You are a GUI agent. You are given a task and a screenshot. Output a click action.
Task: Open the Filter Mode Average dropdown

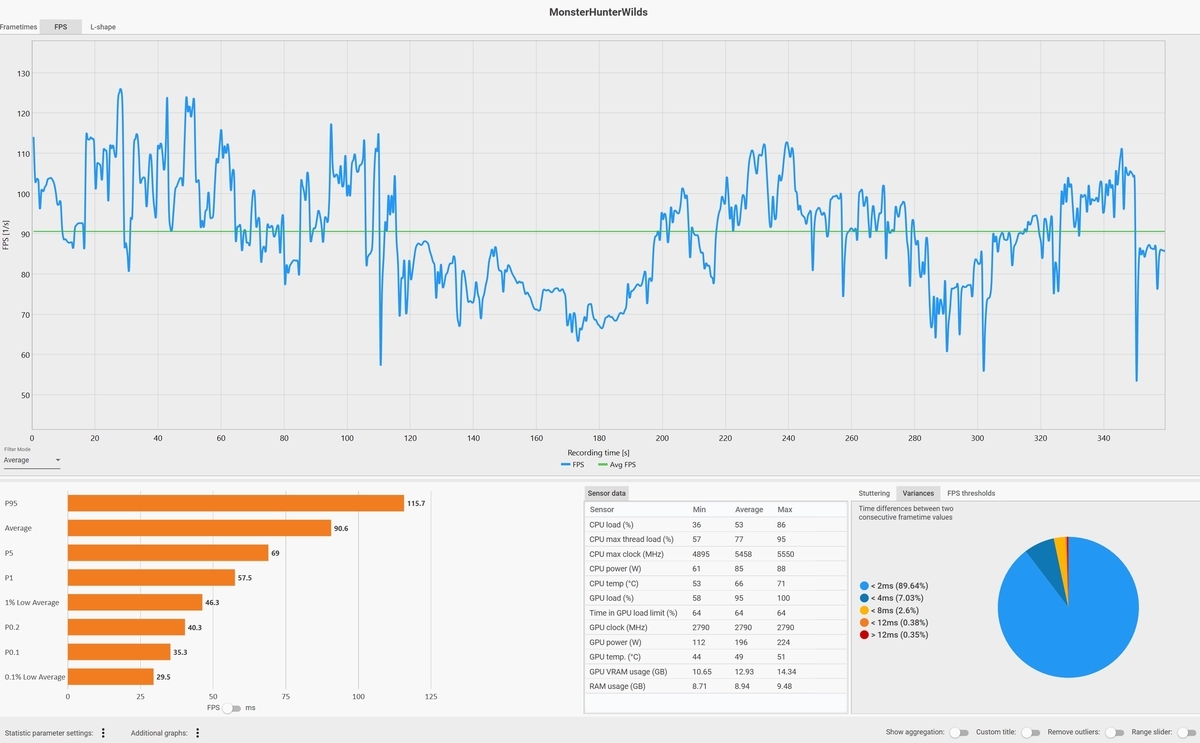point(32,461)
